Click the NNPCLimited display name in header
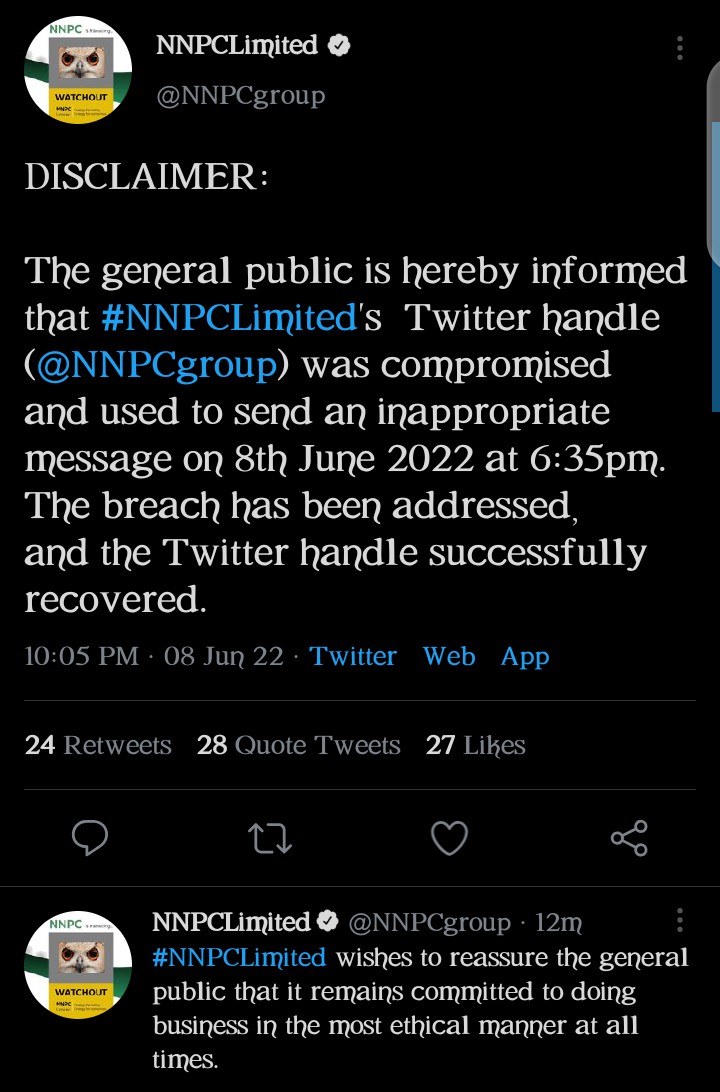720x1092 pixels. [237, 45]
